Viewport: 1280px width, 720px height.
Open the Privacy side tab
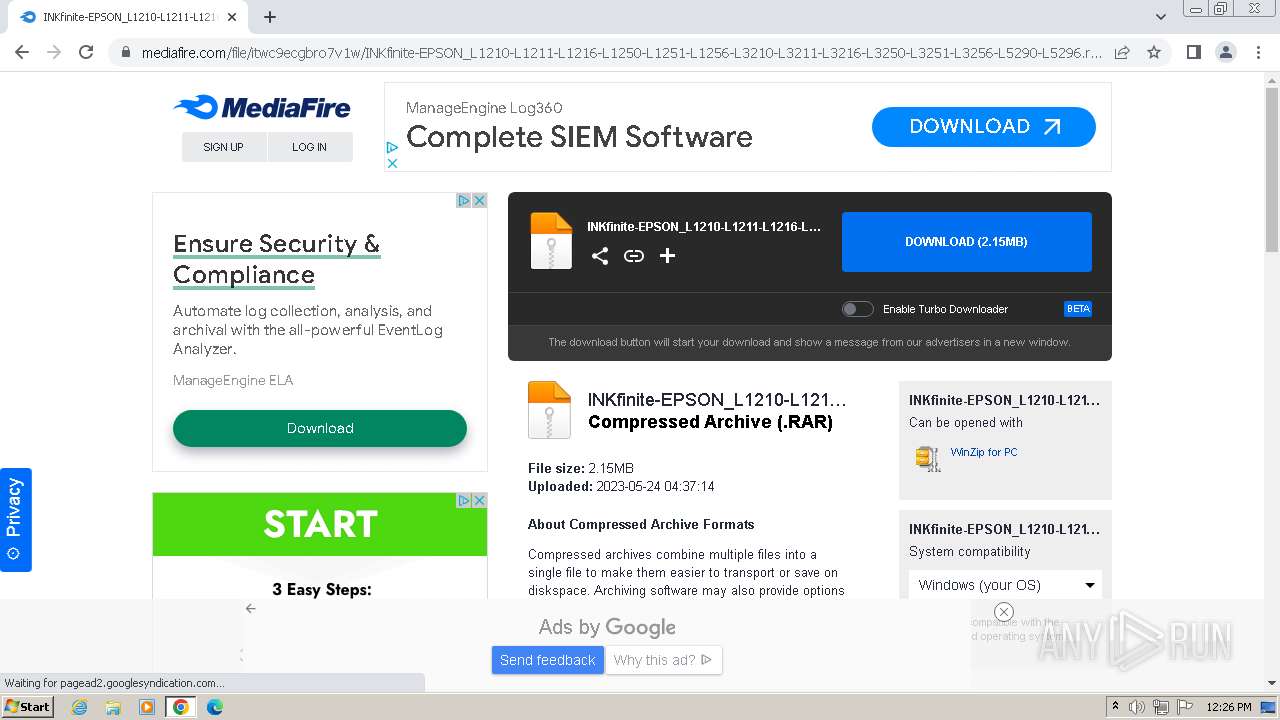click(15, 520)
